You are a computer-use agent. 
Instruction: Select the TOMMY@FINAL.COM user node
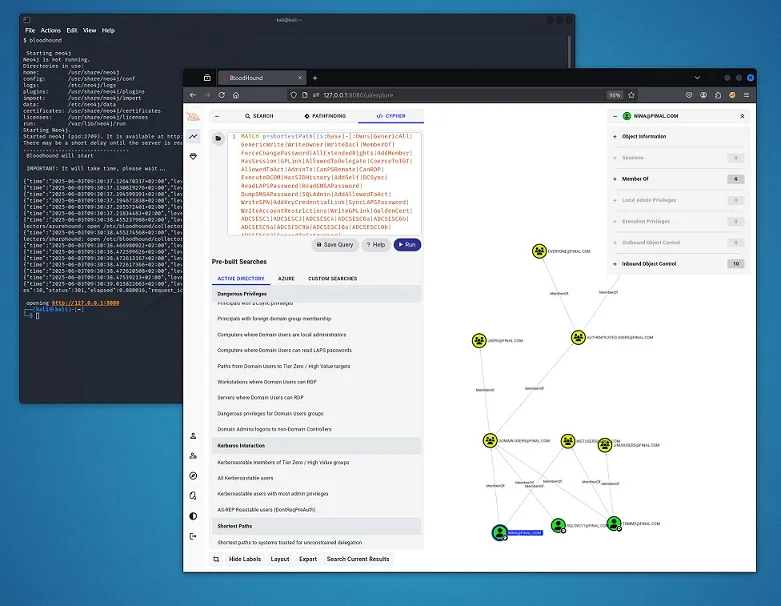point(614,523)
